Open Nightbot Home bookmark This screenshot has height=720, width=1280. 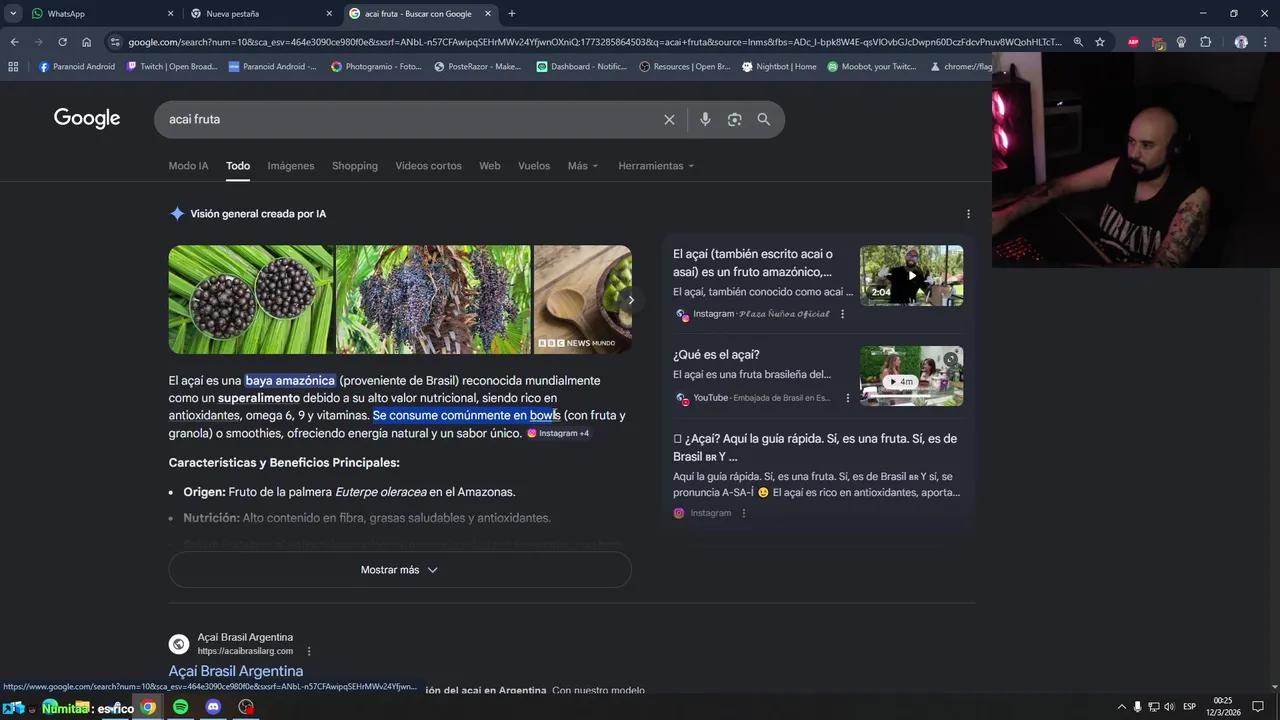(779, 67)
